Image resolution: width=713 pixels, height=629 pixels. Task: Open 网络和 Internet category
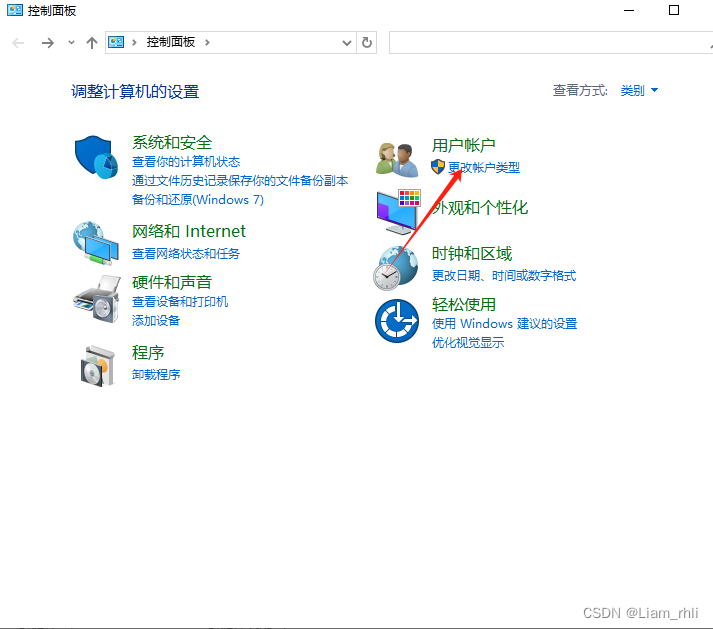click(x=189, y=231)
